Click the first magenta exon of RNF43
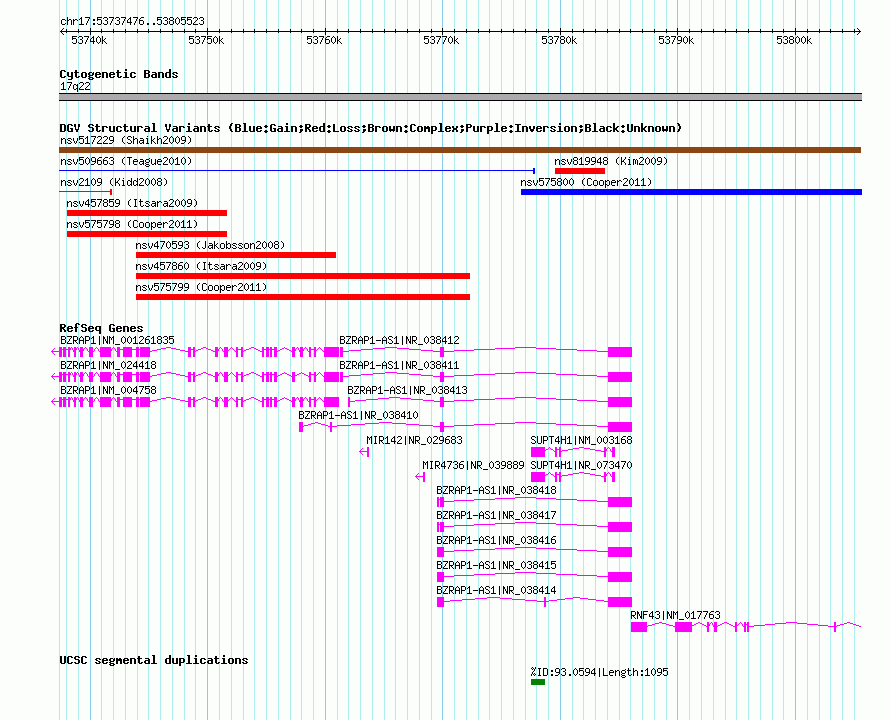The image size is (890, 720). (x=639, y=627)
